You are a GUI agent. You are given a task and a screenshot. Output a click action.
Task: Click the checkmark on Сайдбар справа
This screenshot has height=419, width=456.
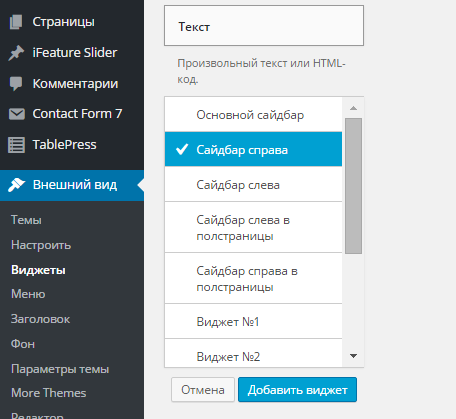182,150
